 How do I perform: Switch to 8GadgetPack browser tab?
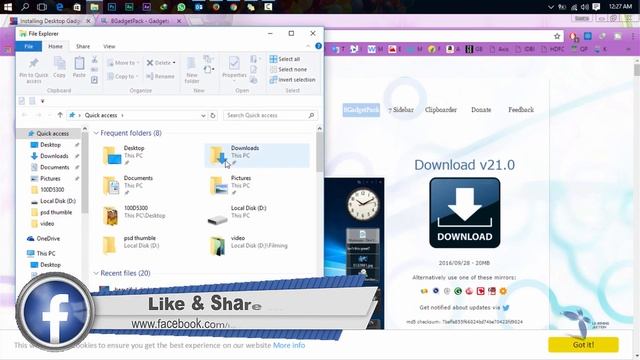pos(140,20)
